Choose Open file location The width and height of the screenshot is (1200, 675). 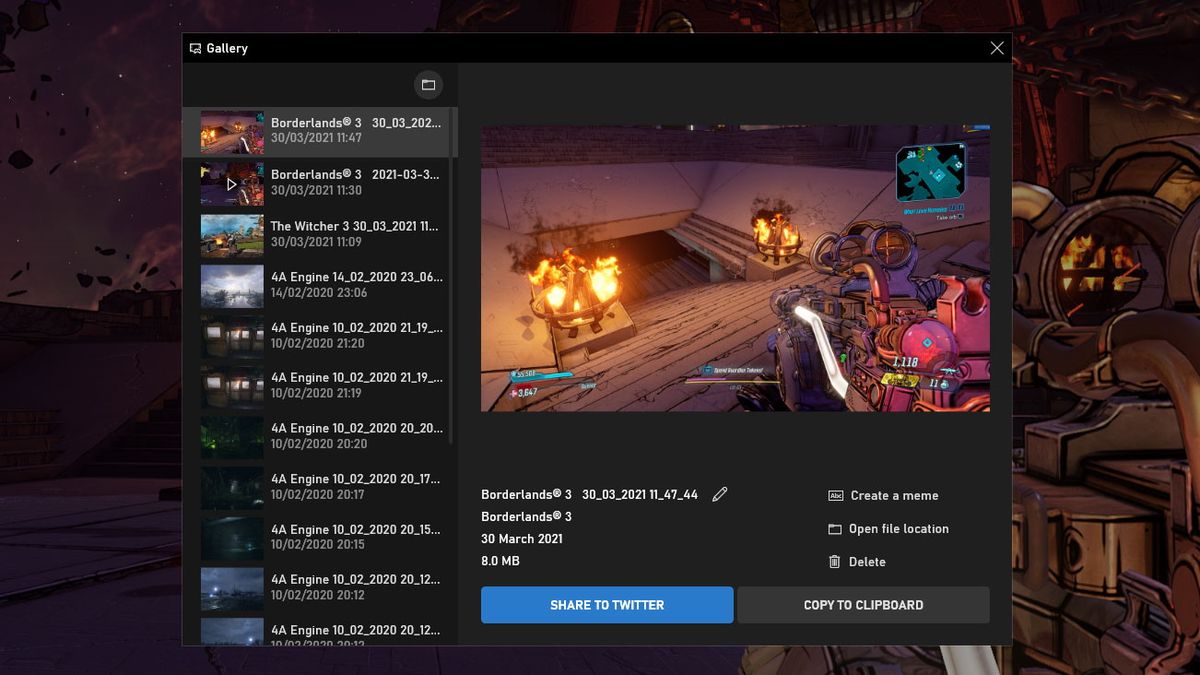888,528
